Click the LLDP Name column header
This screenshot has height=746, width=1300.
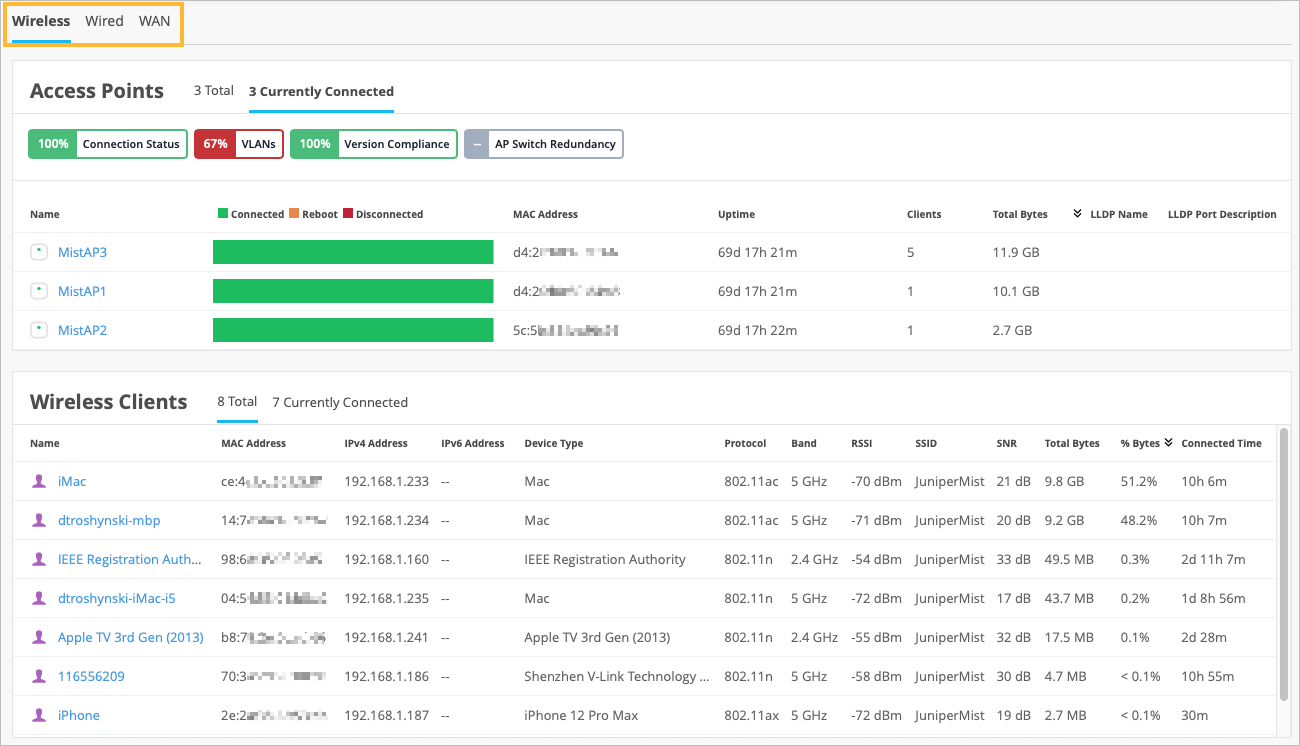1119,214
